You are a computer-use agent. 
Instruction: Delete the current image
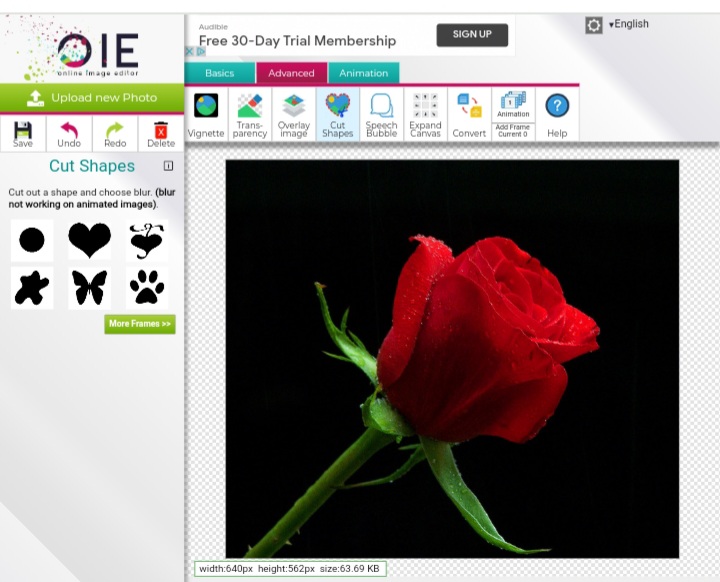coord(161,134)
